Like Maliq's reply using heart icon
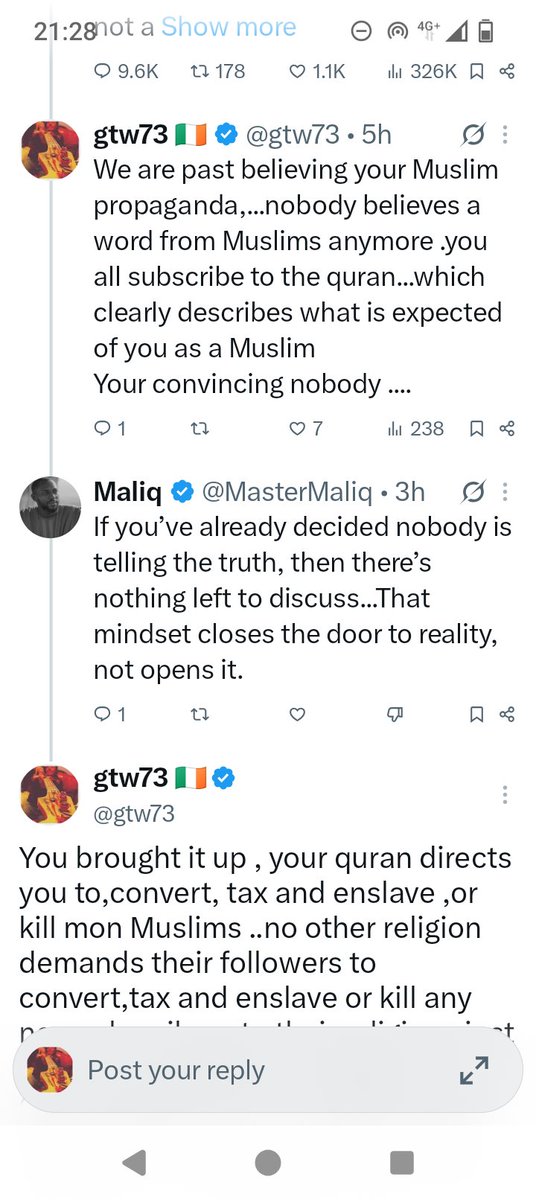Image resolution: width=536 pixels, height=1200 pixels. click(296, 714)
